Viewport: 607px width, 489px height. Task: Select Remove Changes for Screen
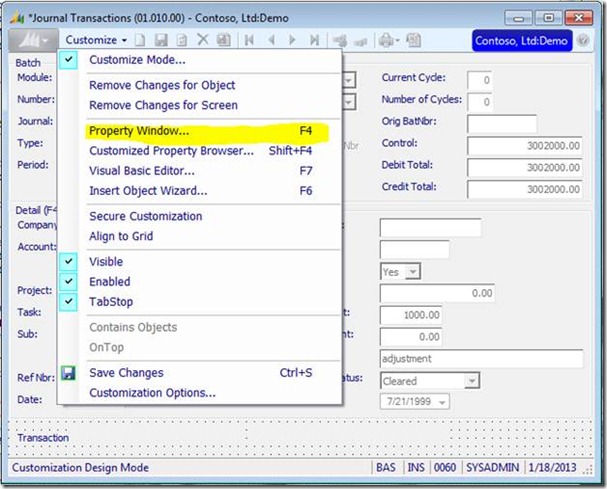coord(163,105)
